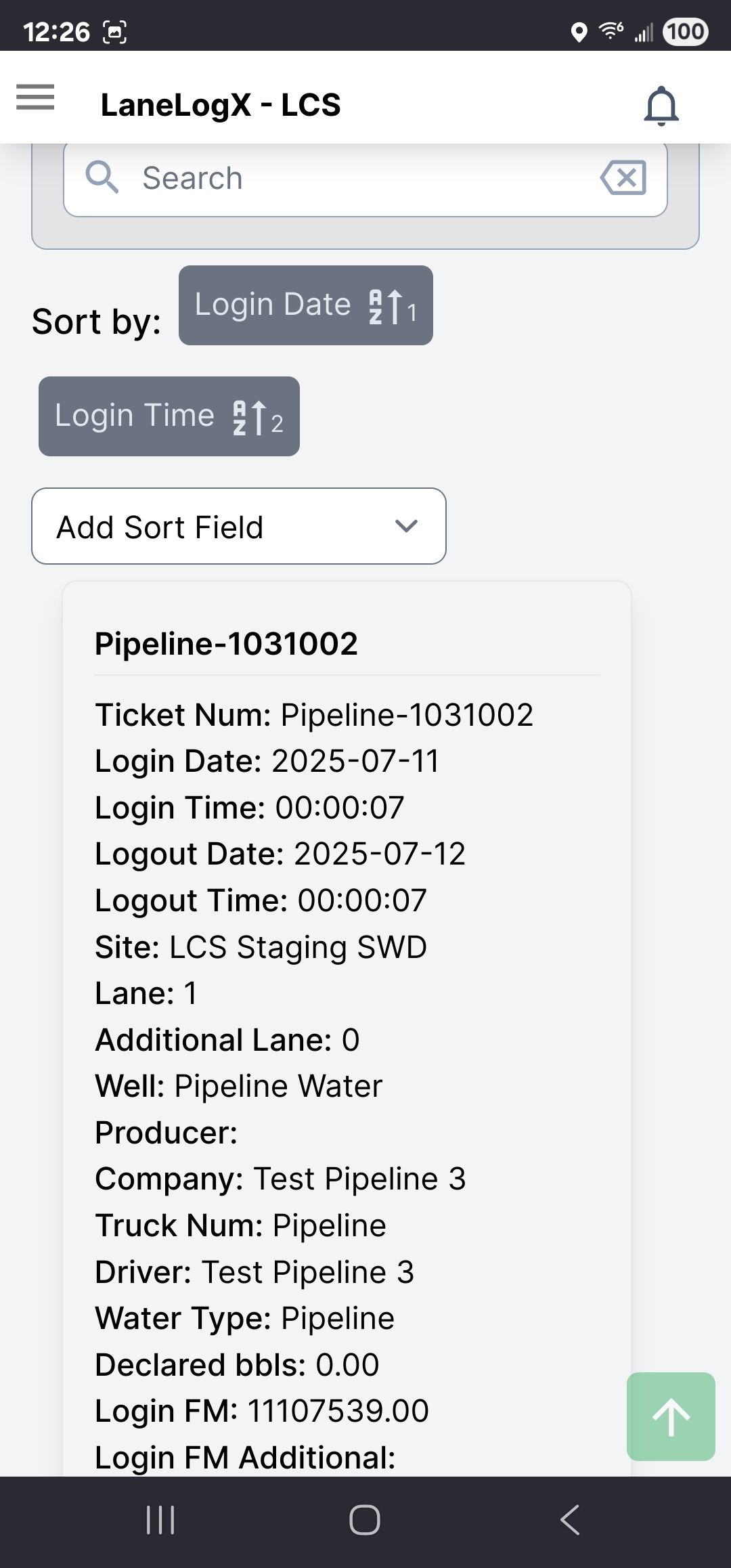Clear search with the backspace icon

tap(623, 178)
